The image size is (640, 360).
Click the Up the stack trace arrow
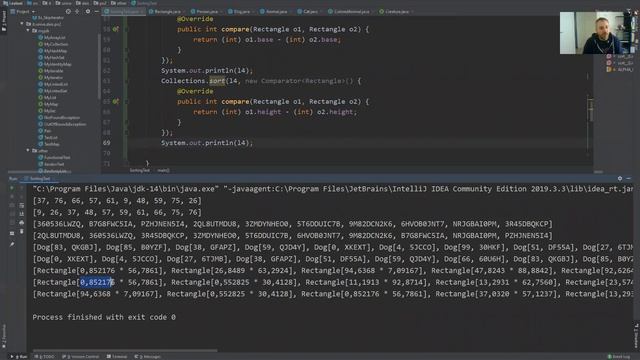coord(22,188)
